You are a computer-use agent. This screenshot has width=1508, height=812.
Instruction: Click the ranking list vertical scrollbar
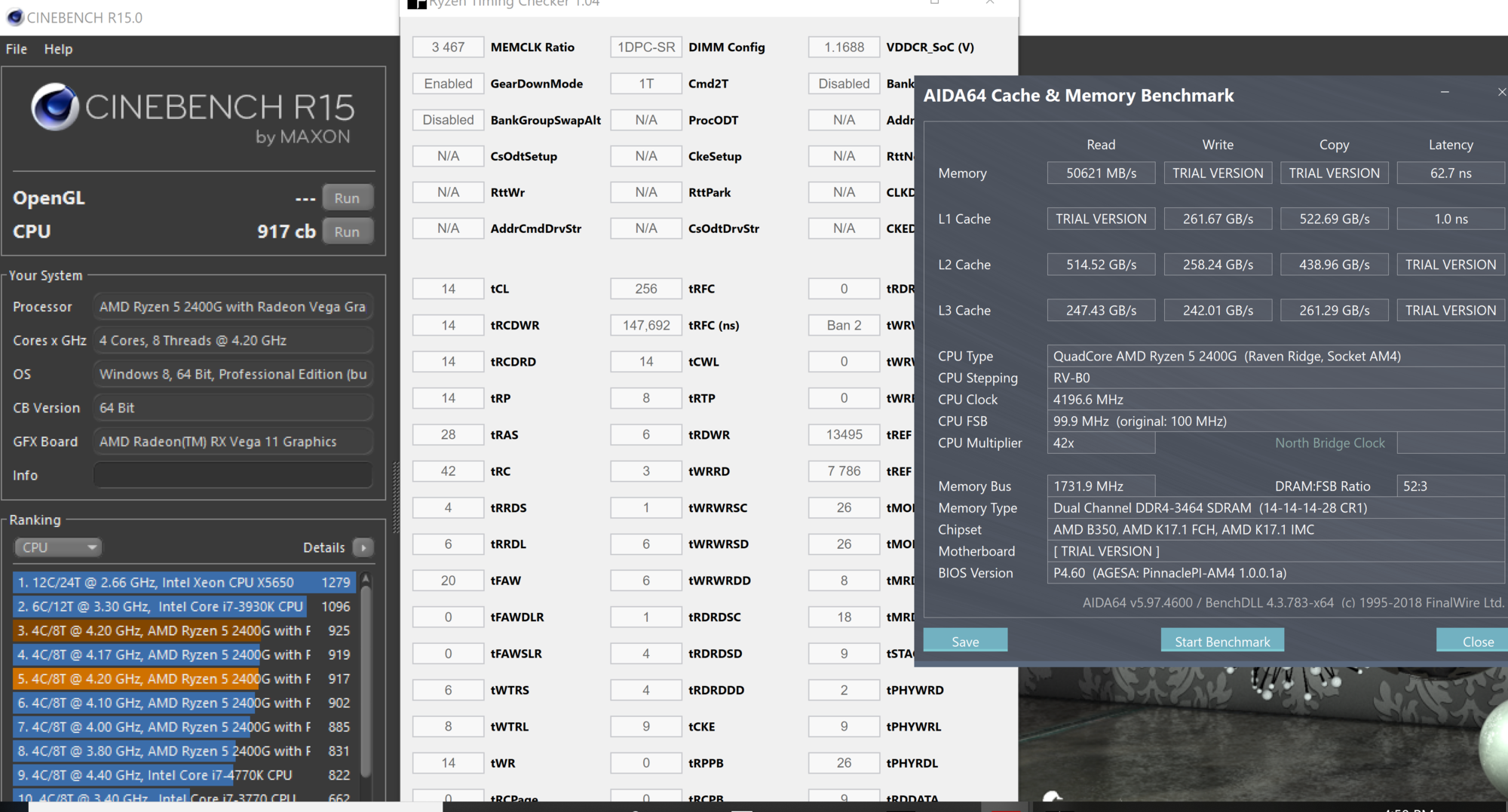(366, 682)
